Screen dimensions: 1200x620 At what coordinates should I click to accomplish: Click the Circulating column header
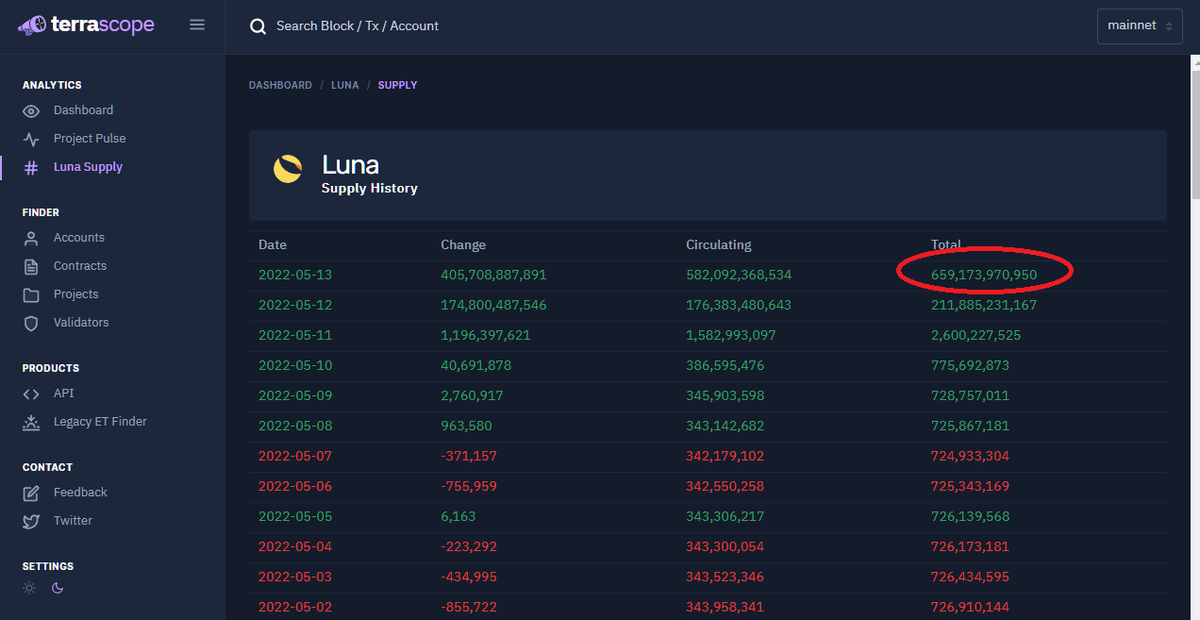pos(719,245)
